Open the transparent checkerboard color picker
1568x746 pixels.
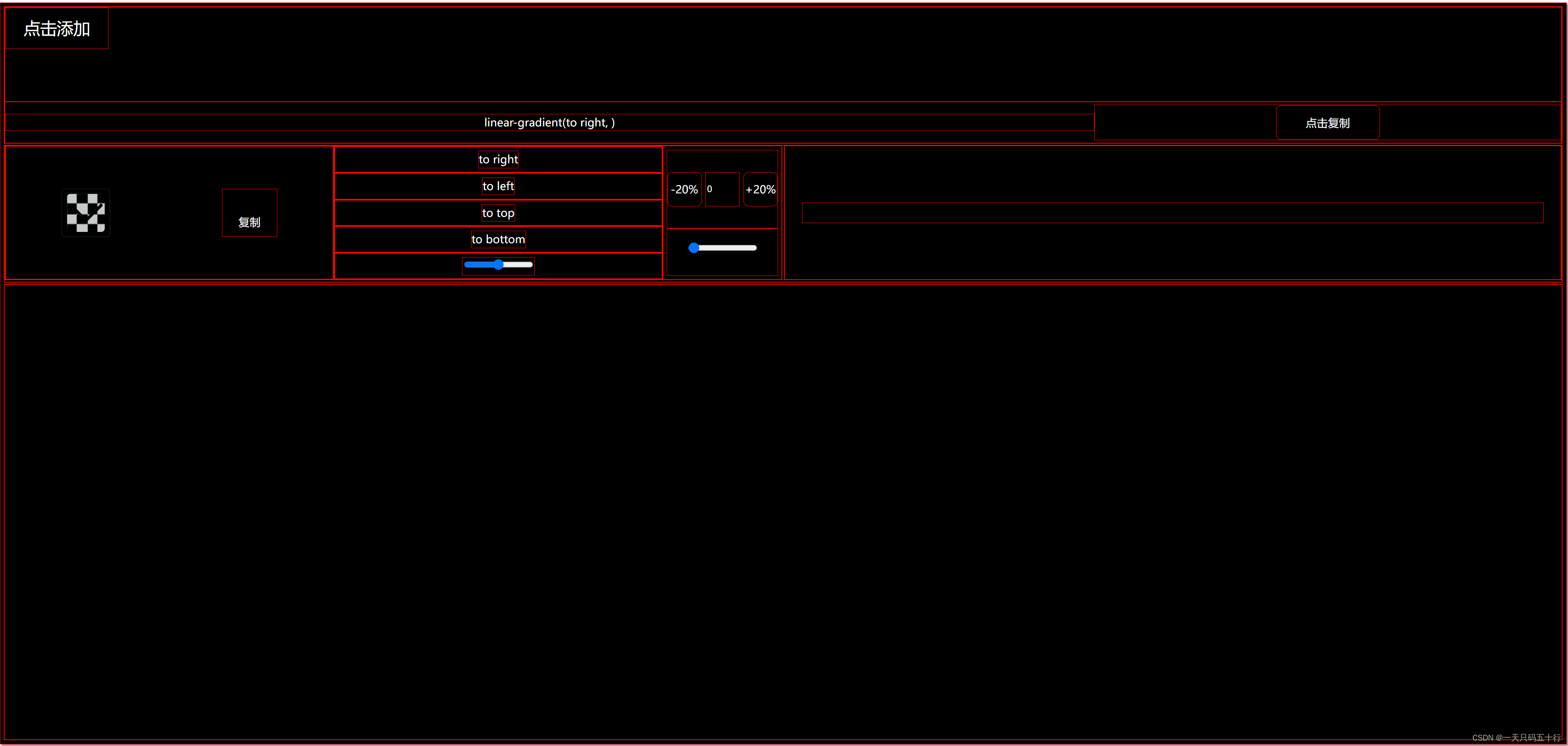(86, 213)
